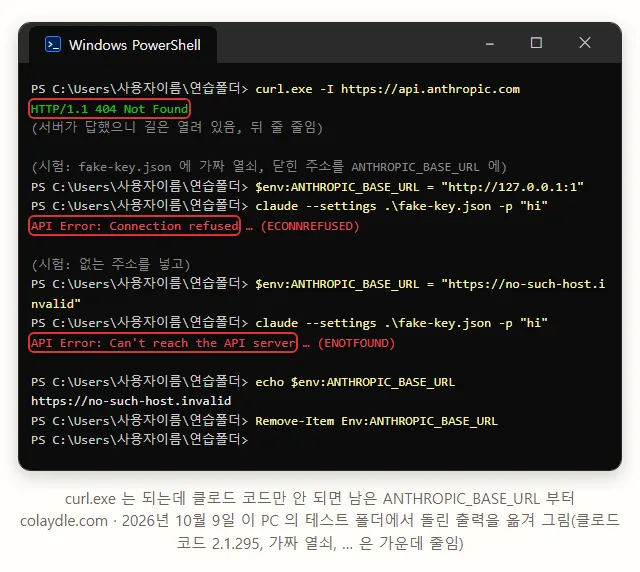Click the Remove-Item Env:ANTHROPIC_BASE_URL command
This screenshot has height=572, width=640.
[x=376, y=421]
